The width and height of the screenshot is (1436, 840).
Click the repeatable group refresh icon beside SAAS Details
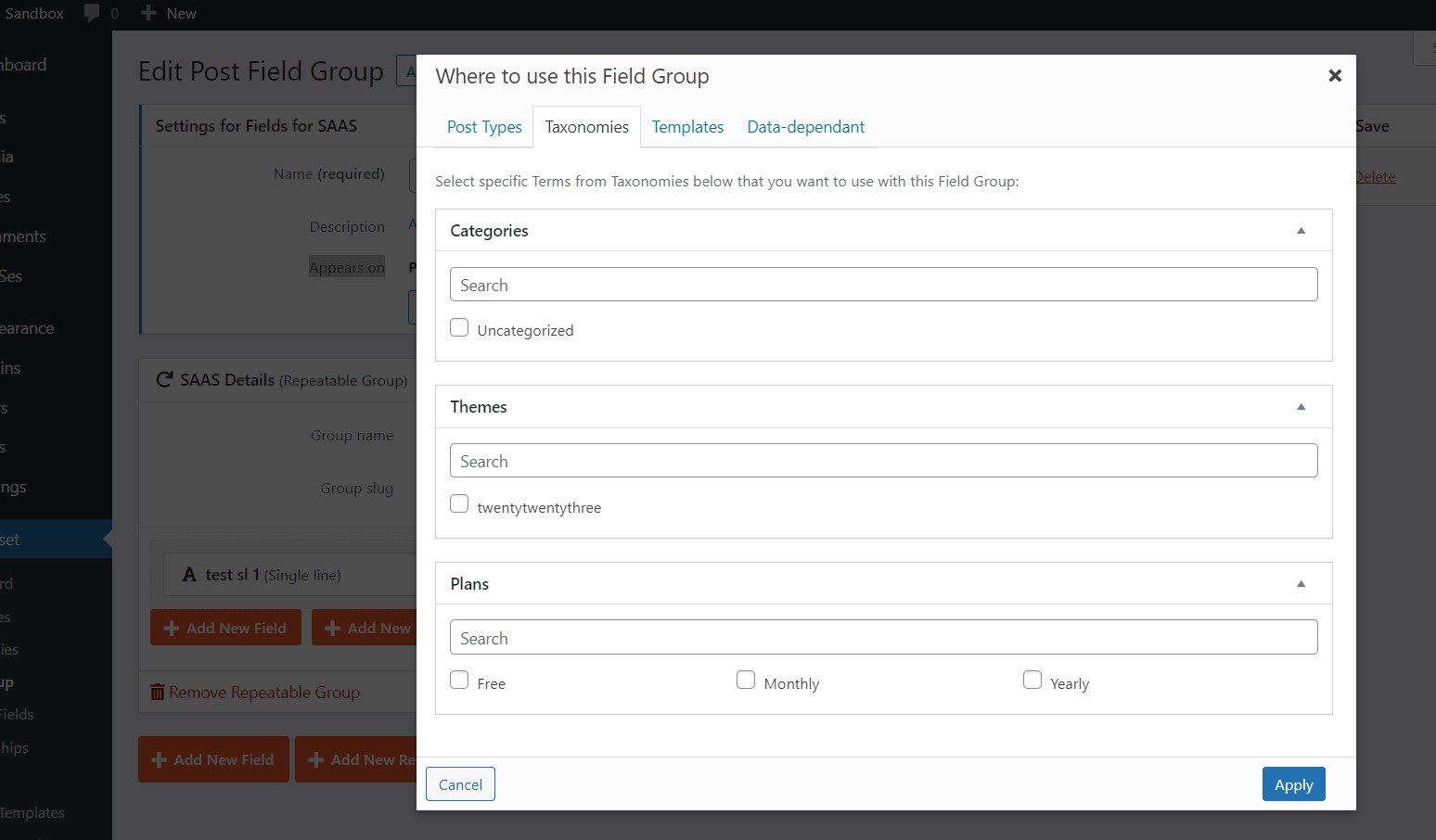click(164, 379)
